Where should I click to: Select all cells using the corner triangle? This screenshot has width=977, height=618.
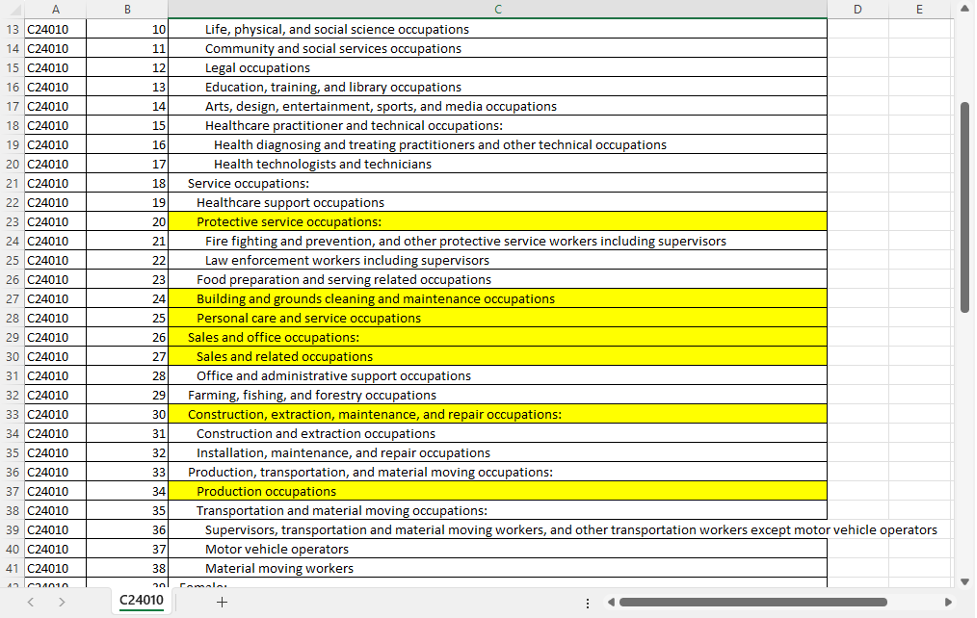[10, 9]
